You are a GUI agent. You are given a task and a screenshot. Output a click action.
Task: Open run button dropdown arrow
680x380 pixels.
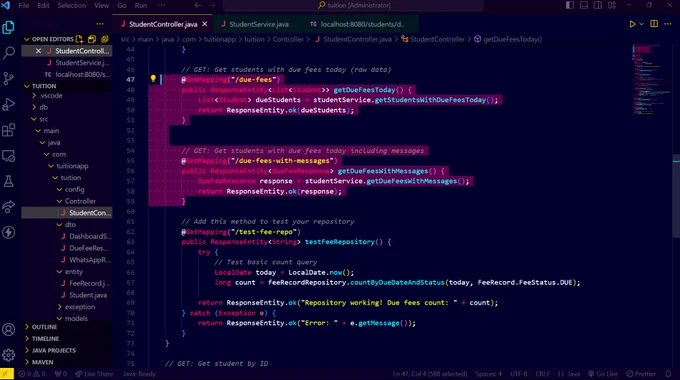click(641, 24)
